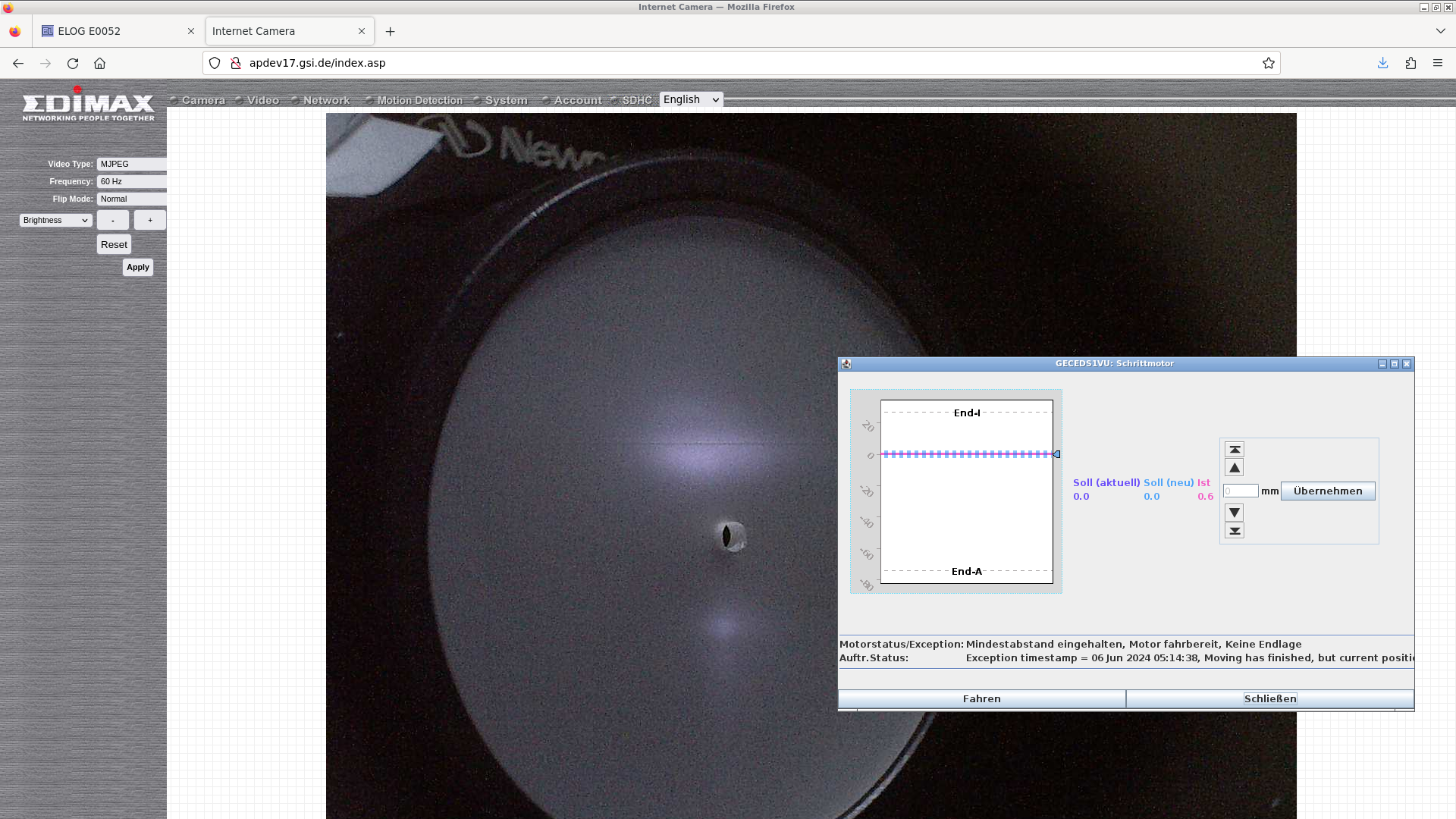Show site security lock information
1456x819 pixels.
pyautogui.click(x=235, y=63)
